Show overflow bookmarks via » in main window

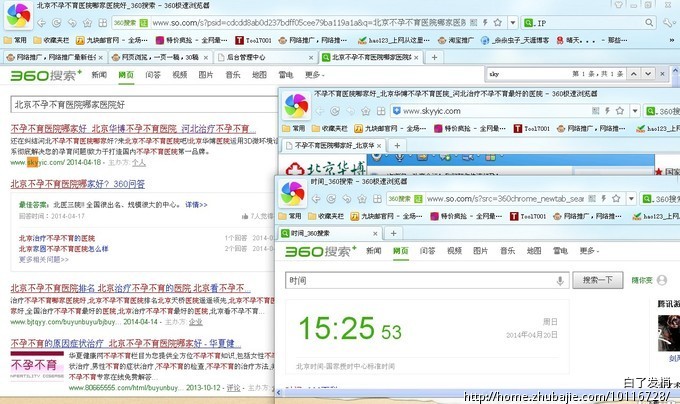(672, 40)
